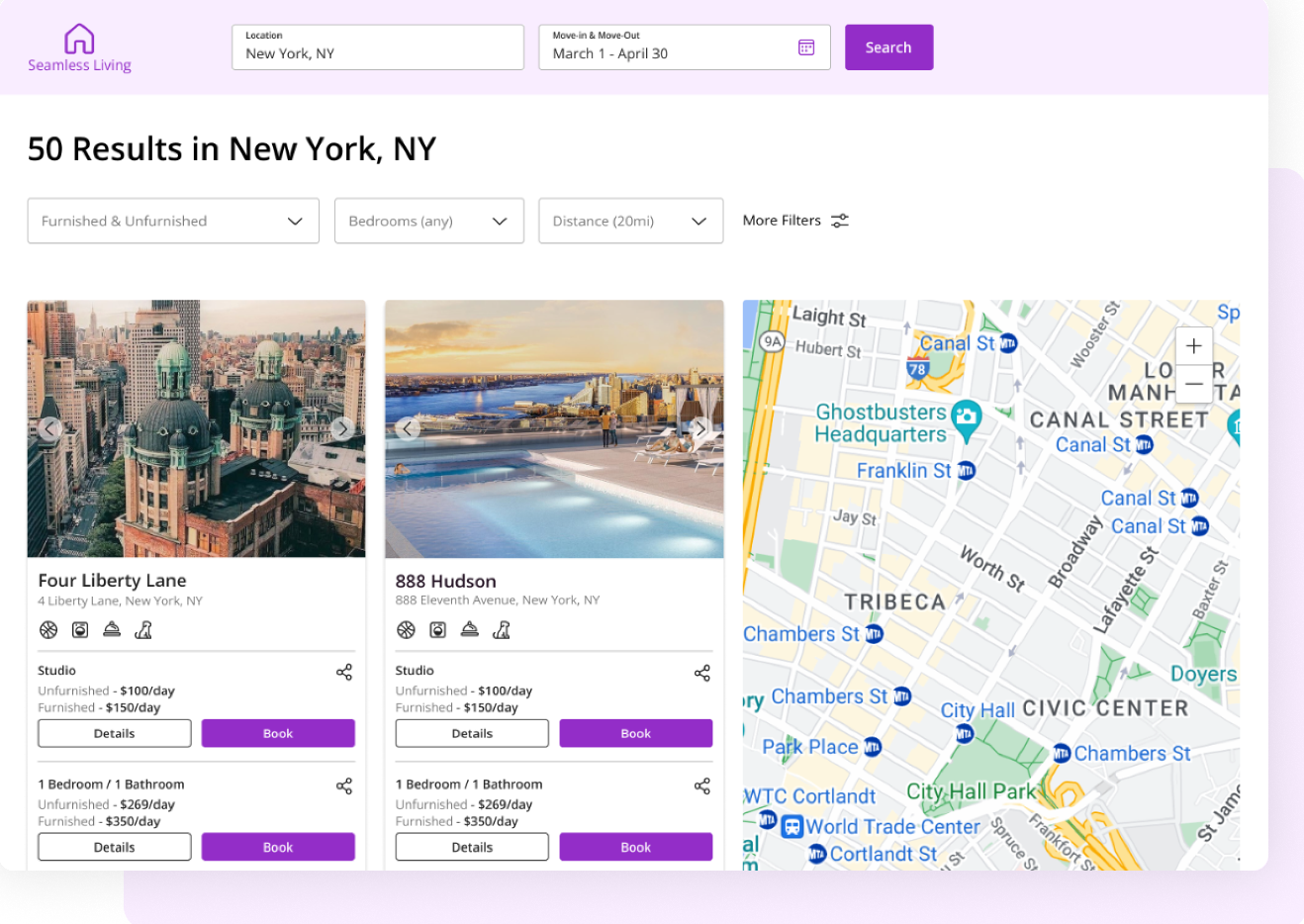1304x924 pixels.
Task: Show next photo of 888 Hudson
Action: tap(700, 428)
